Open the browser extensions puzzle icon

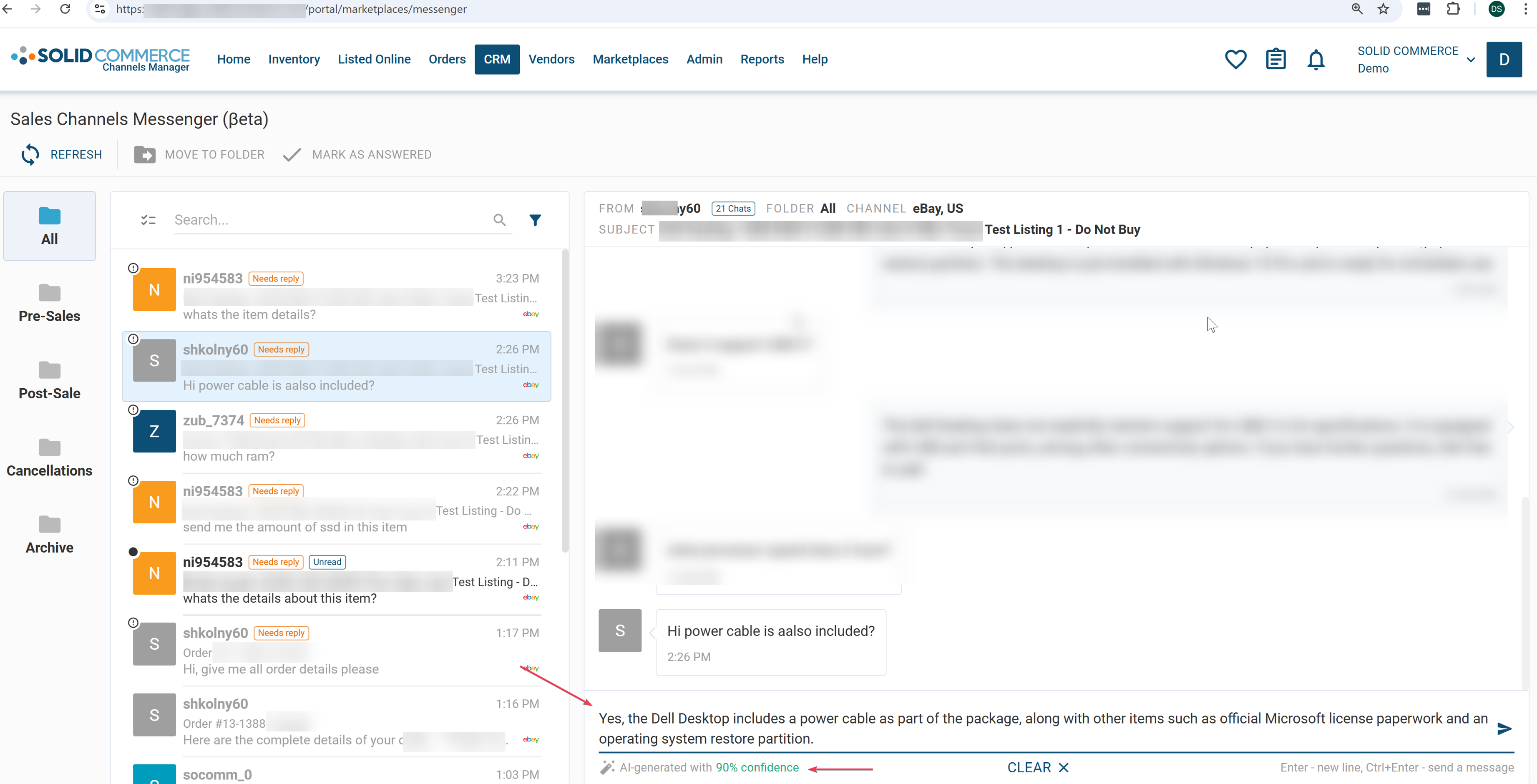[x=1454, y=9]
